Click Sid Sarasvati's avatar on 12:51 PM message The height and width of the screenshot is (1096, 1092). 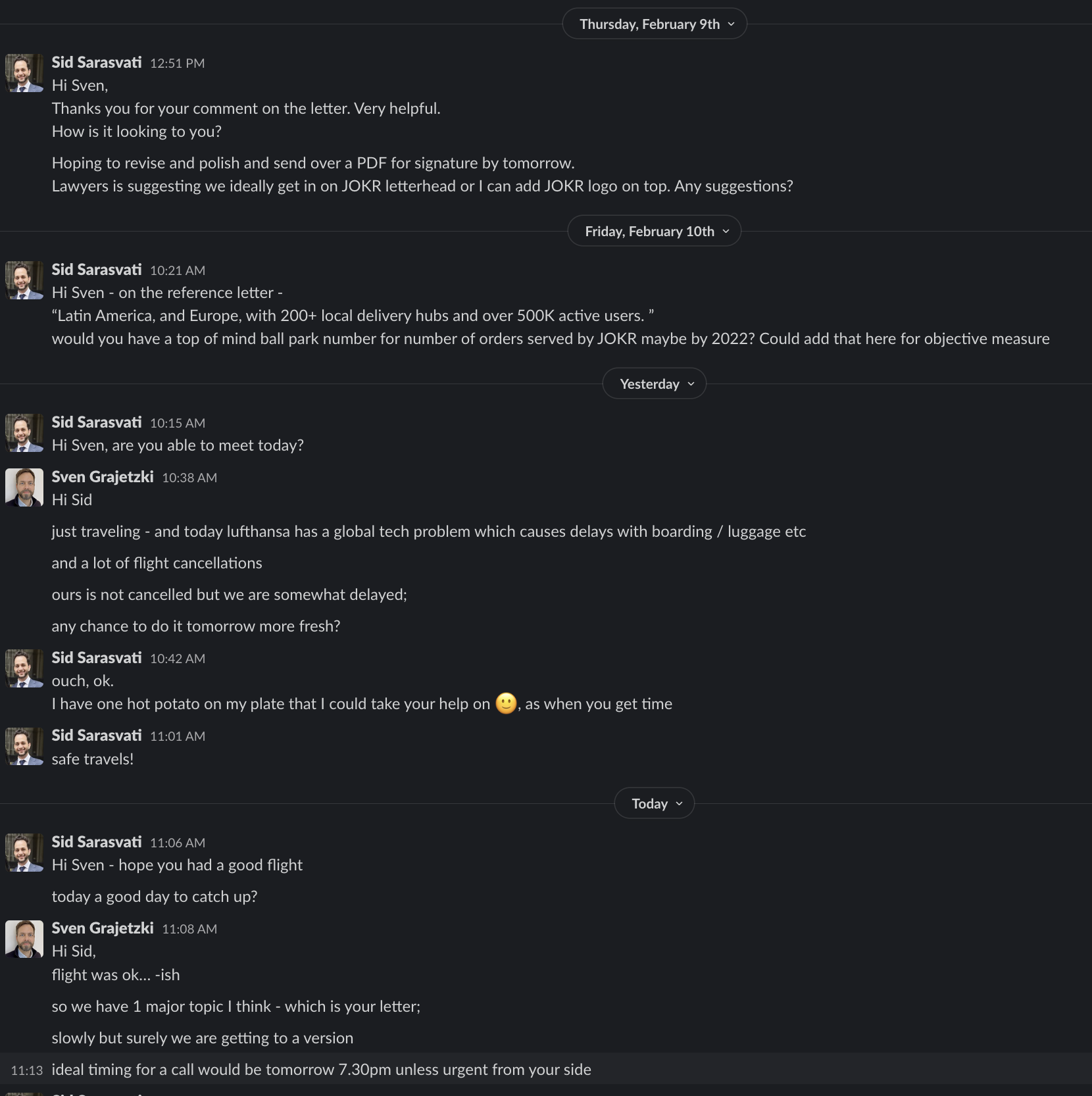coord(24,73)
